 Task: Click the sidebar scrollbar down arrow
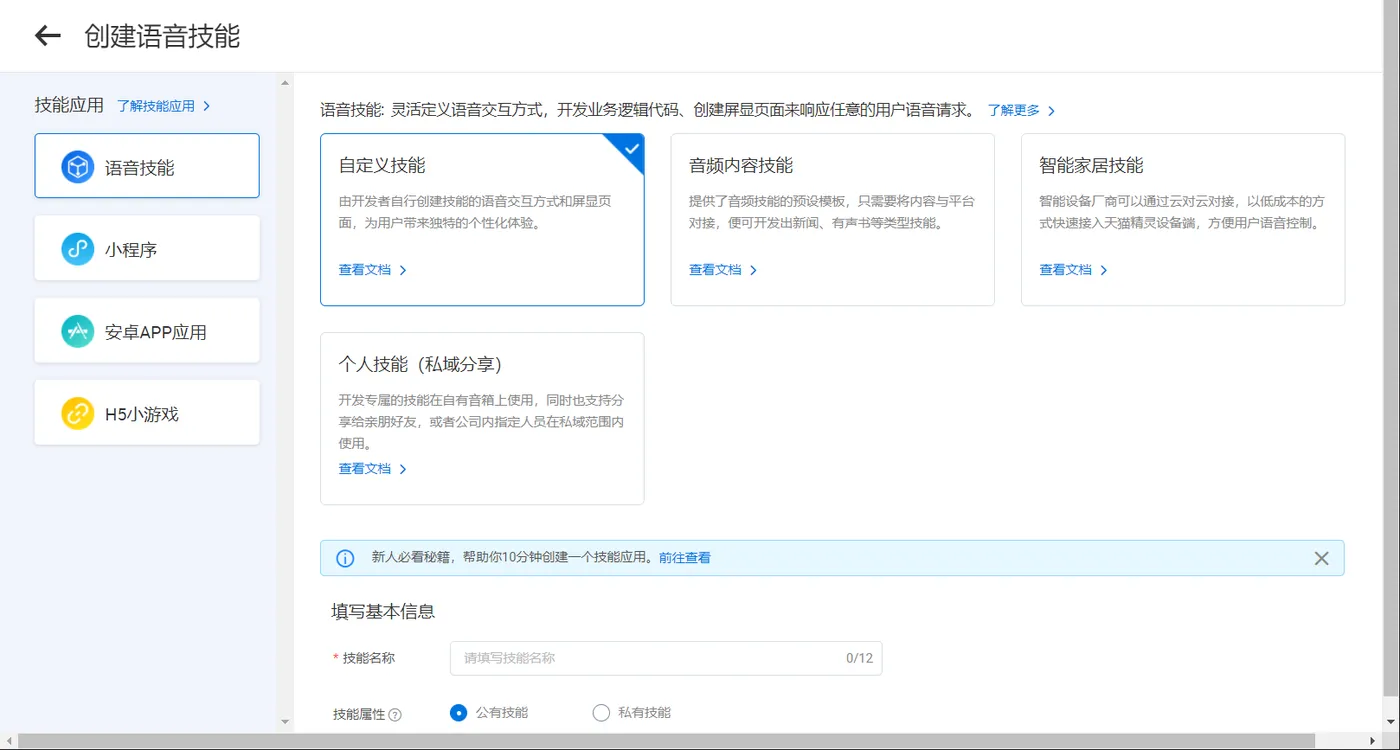coord(285,721)
